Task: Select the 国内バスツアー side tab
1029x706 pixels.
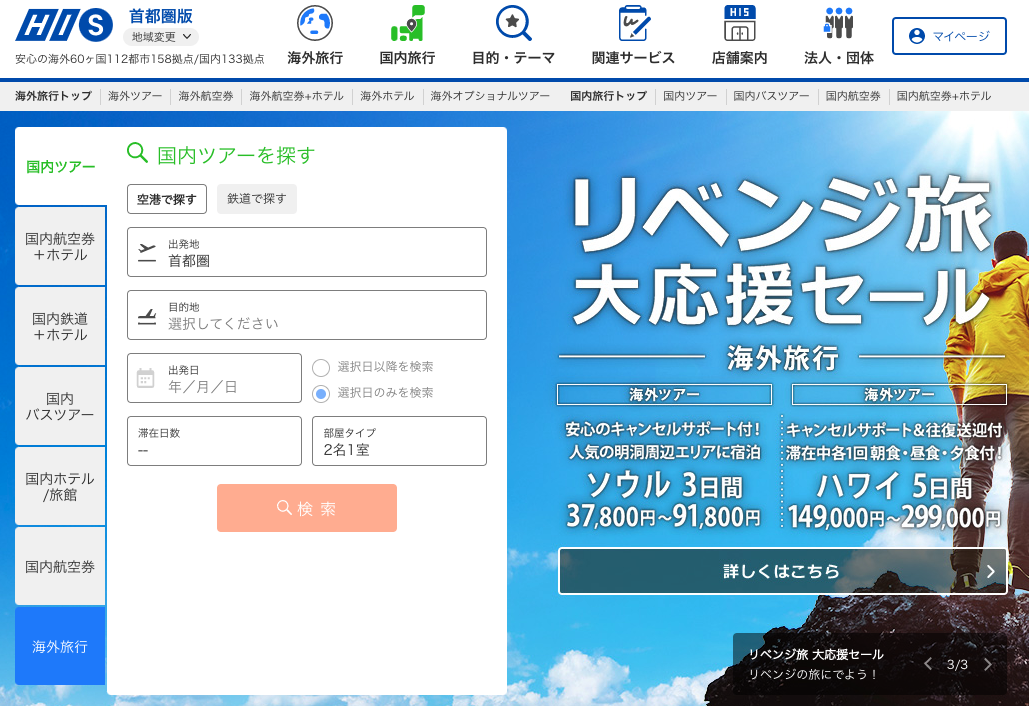Action: click(60, 407)
